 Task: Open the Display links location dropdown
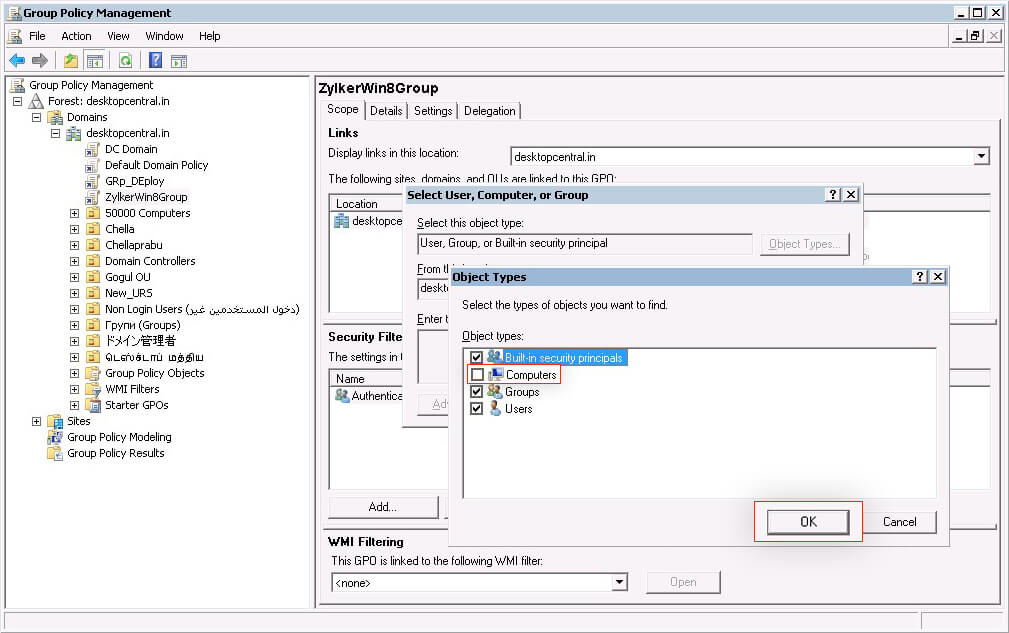[x=981, y=156]
